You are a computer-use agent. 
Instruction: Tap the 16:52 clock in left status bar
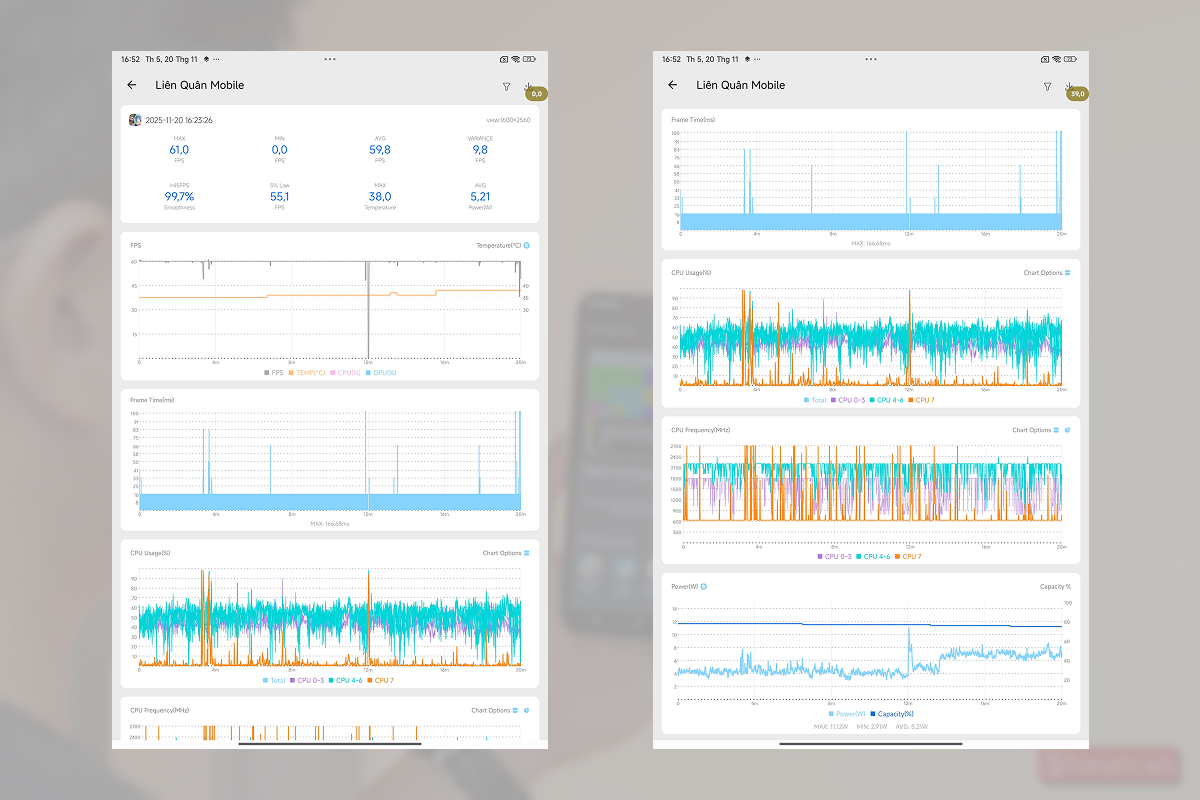click(x=129, y=59)
